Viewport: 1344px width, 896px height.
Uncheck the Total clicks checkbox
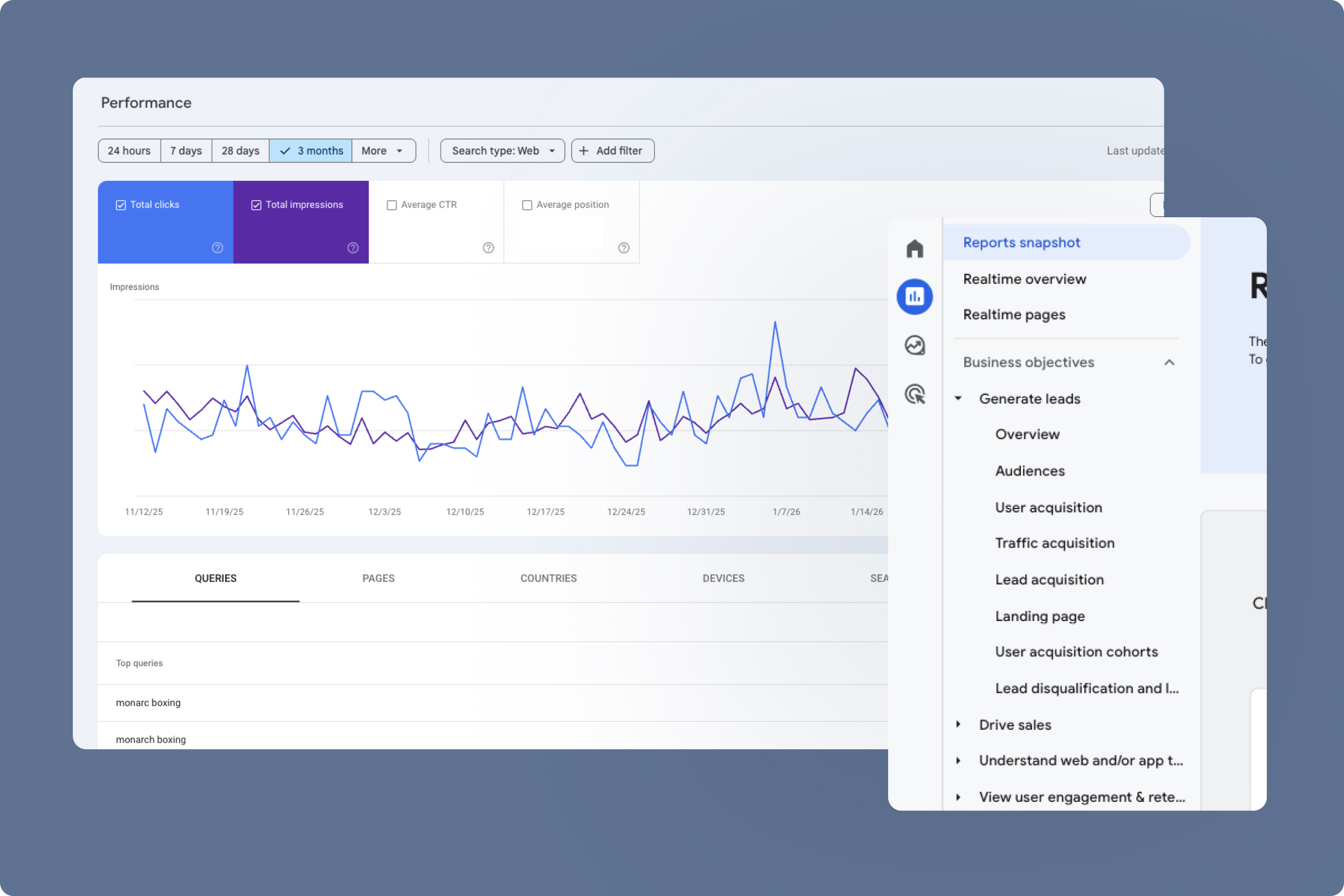(120, 205)
